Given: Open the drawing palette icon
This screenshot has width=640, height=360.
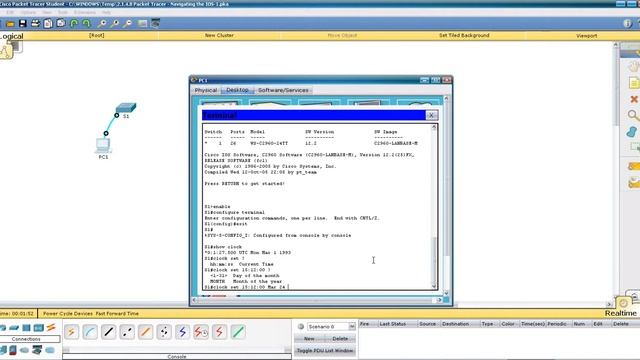Looking at the screenshot, I should coord(142,24).
